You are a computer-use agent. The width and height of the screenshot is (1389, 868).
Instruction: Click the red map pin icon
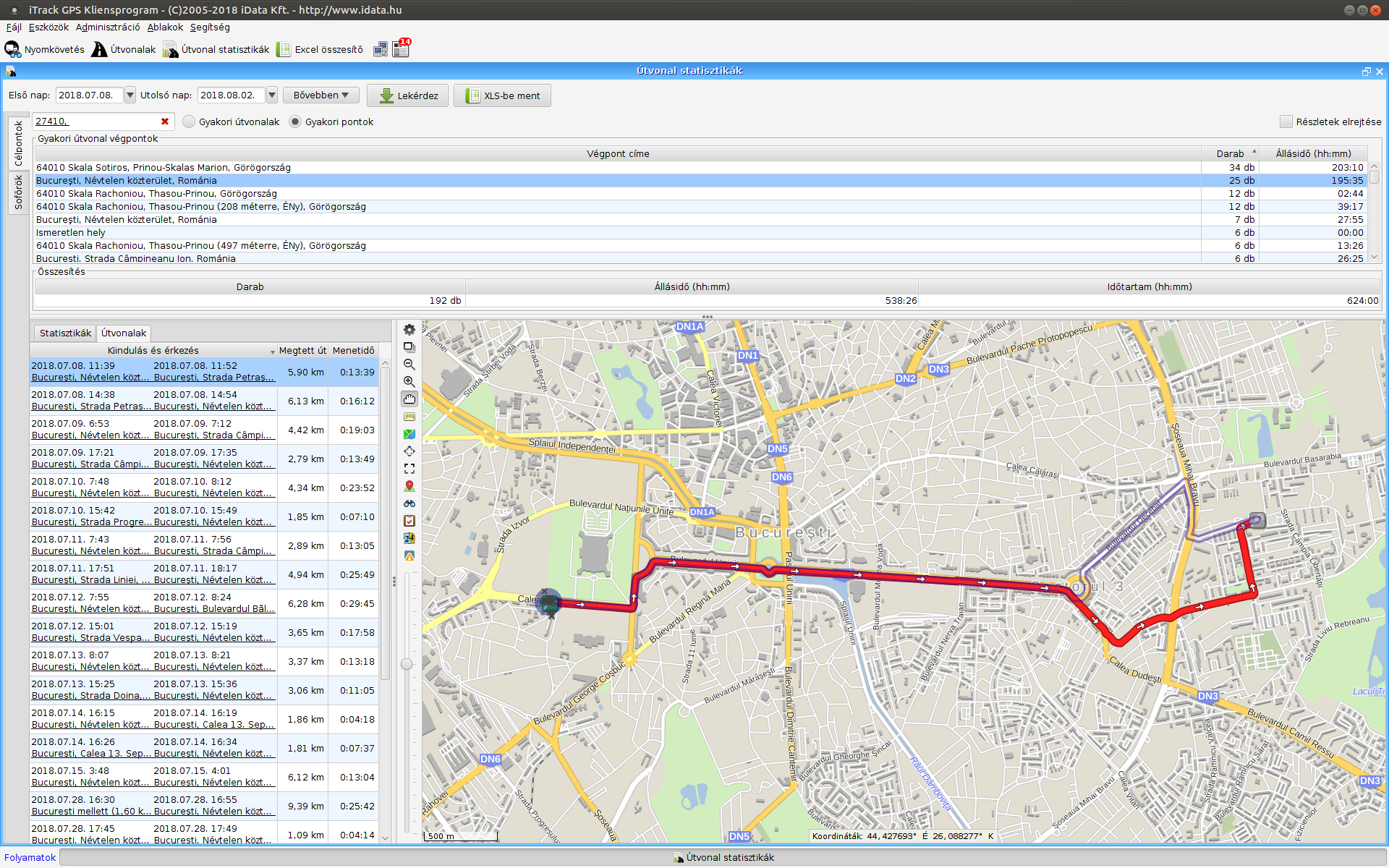click(x=409, y=486)
